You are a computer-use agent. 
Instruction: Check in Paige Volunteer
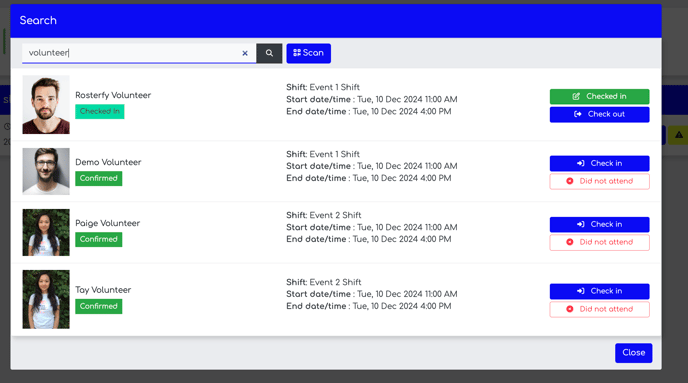pyautogui.click(x=599, y=224)
